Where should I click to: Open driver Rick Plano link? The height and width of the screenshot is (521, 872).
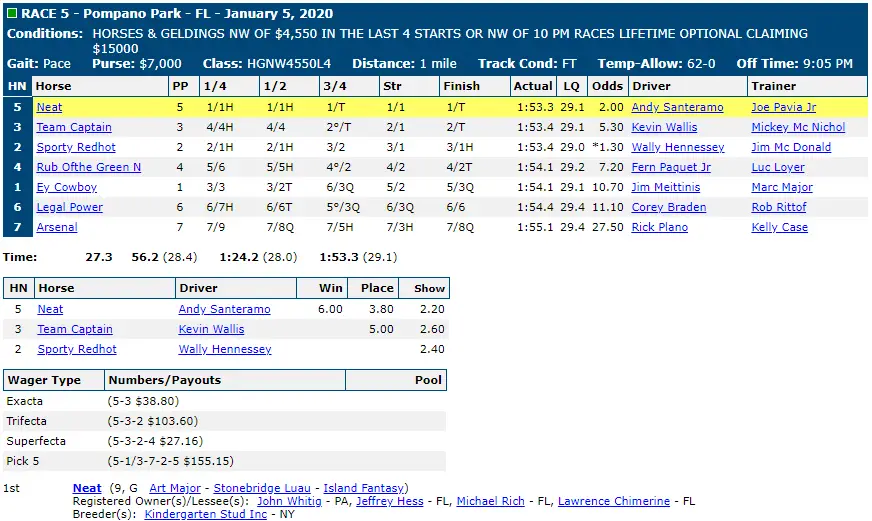click(x=660, y=227)
